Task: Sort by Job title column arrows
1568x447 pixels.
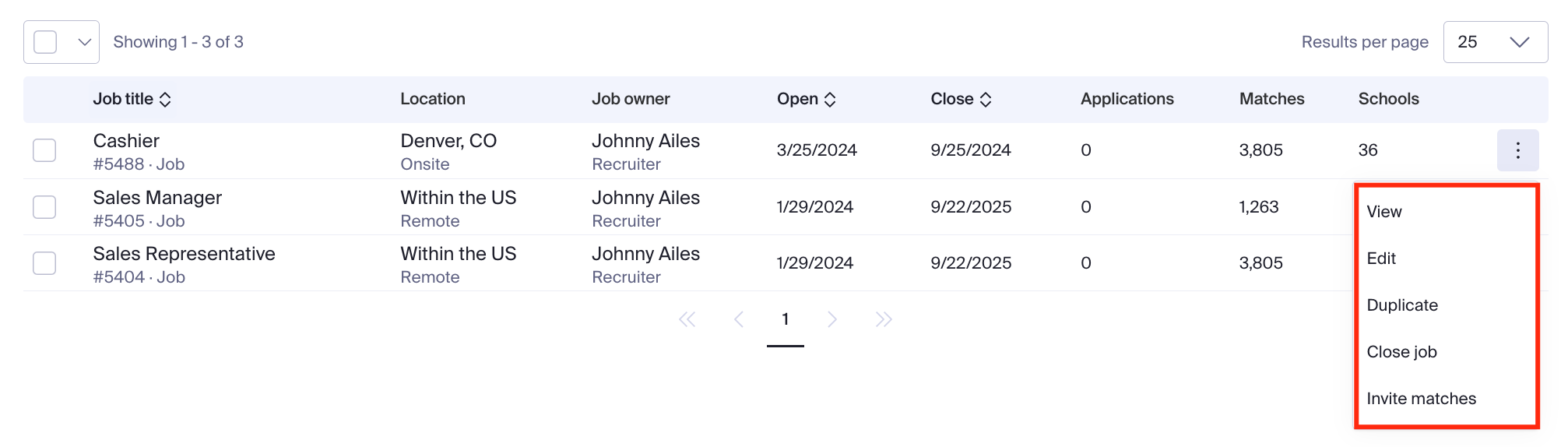Action: pos(165,100)
